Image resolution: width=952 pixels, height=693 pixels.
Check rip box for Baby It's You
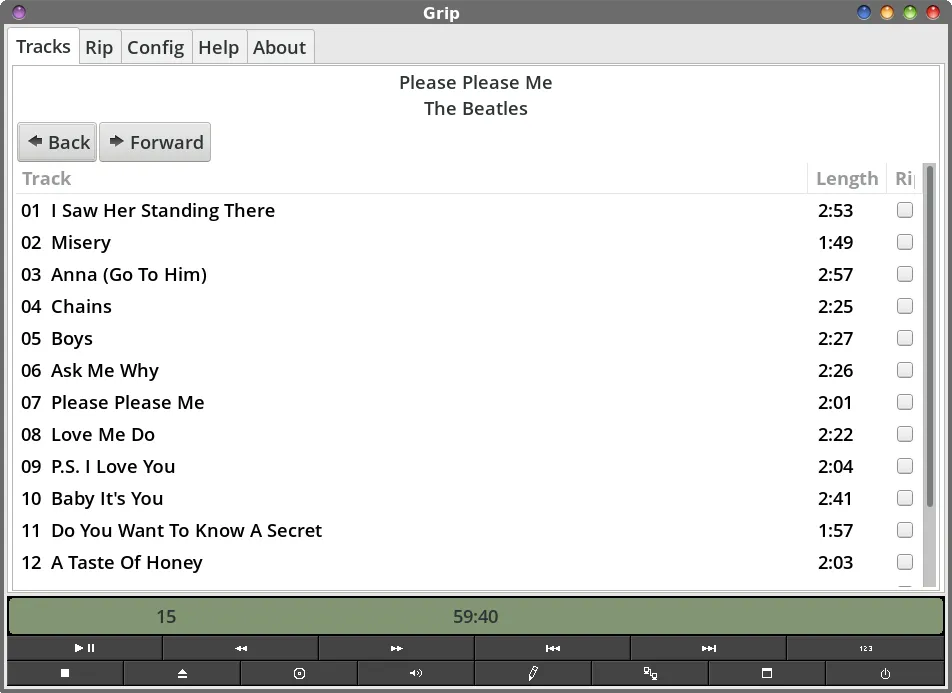905,499
